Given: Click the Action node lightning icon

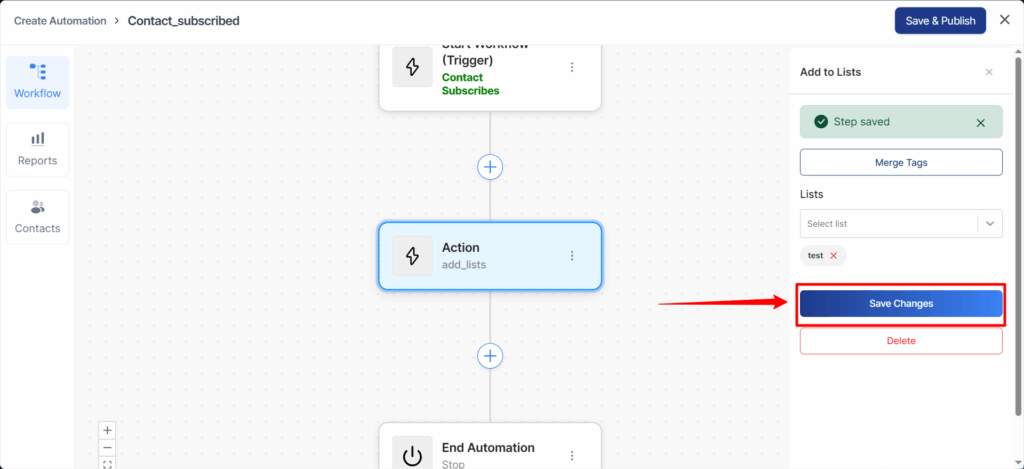Looking at the screenshot, I should (x=412, y=256).
